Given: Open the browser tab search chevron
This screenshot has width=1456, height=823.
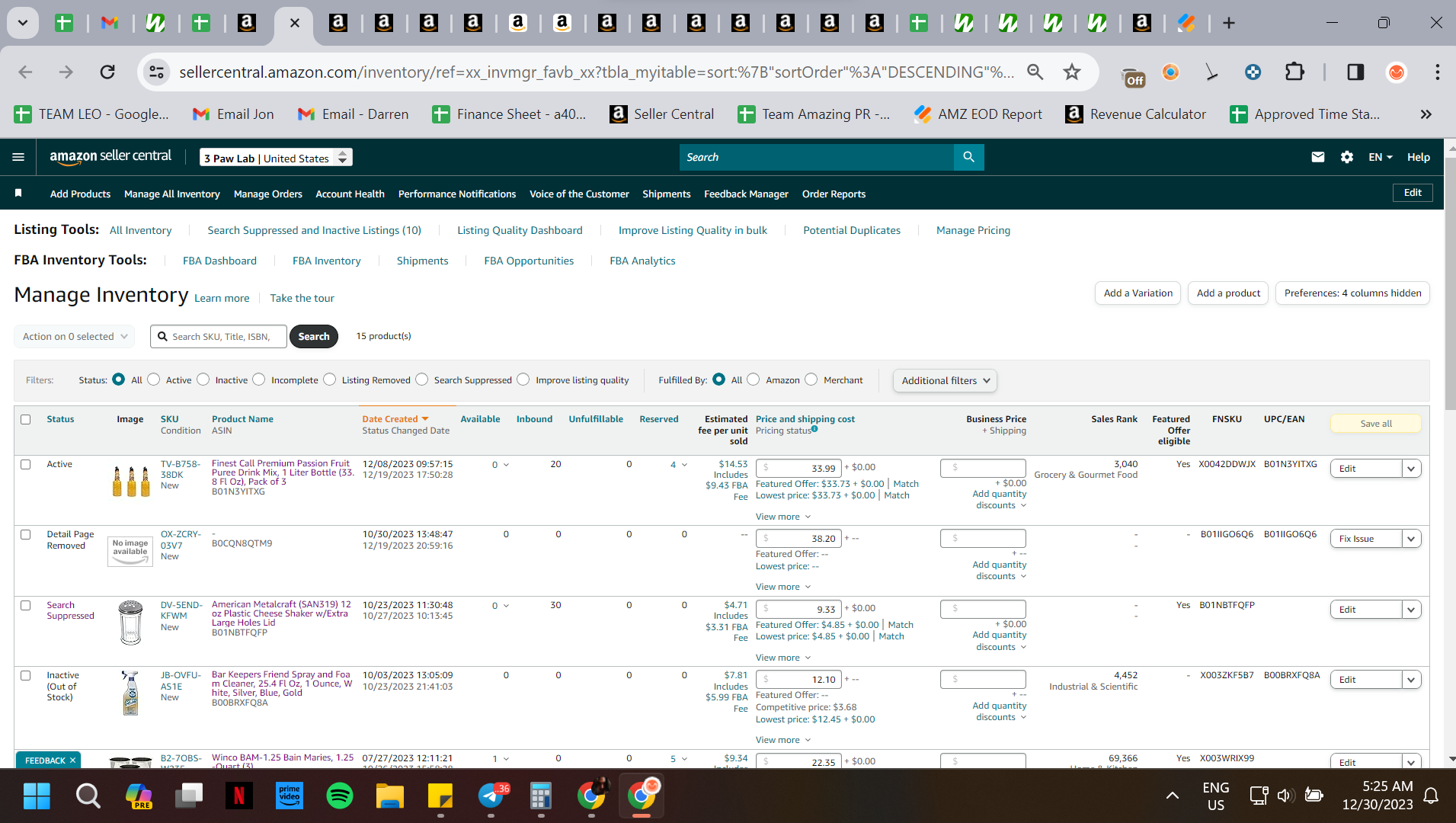Looking at the screenshot, I should [23, 23].
